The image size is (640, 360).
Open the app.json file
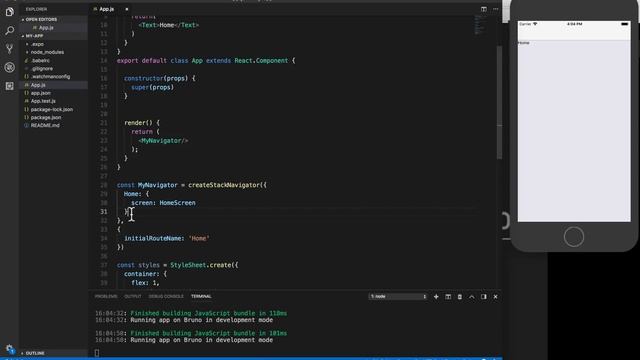pyautogui.click(x=40, y=93)
